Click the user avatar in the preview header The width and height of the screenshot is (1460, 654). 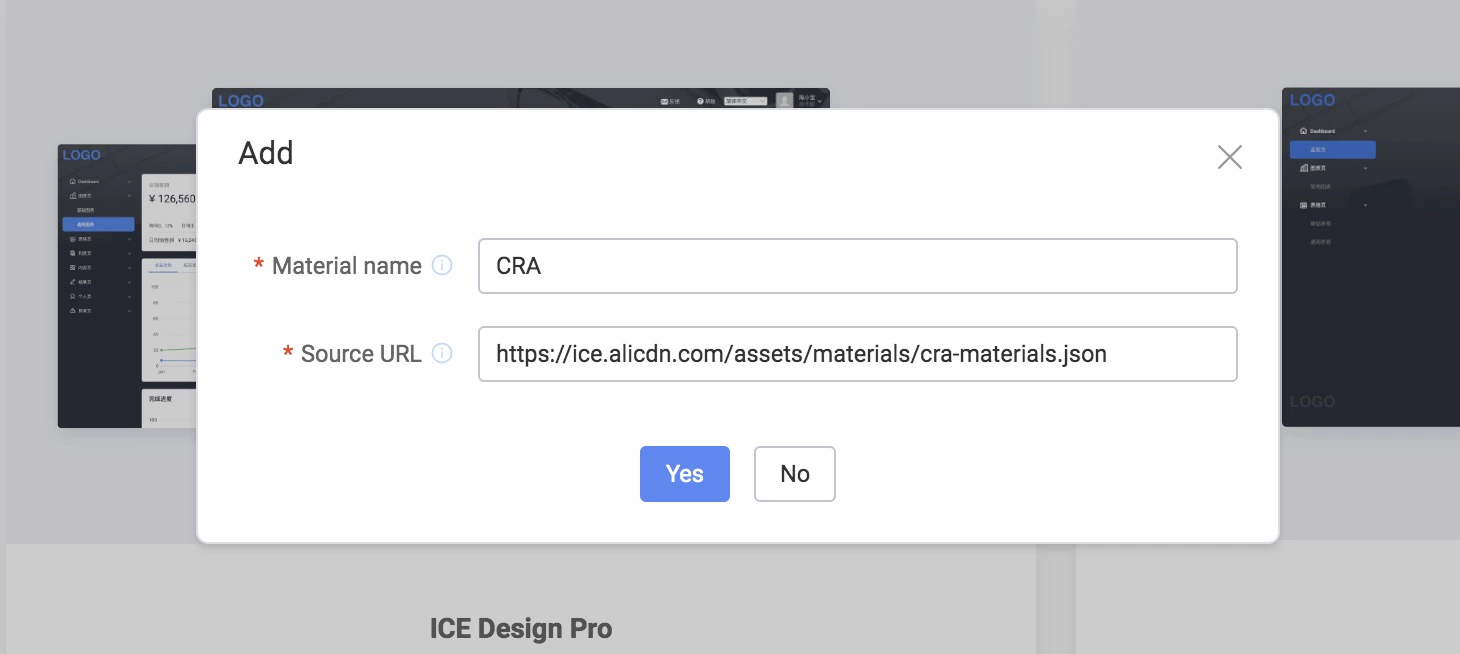point(785,100)
